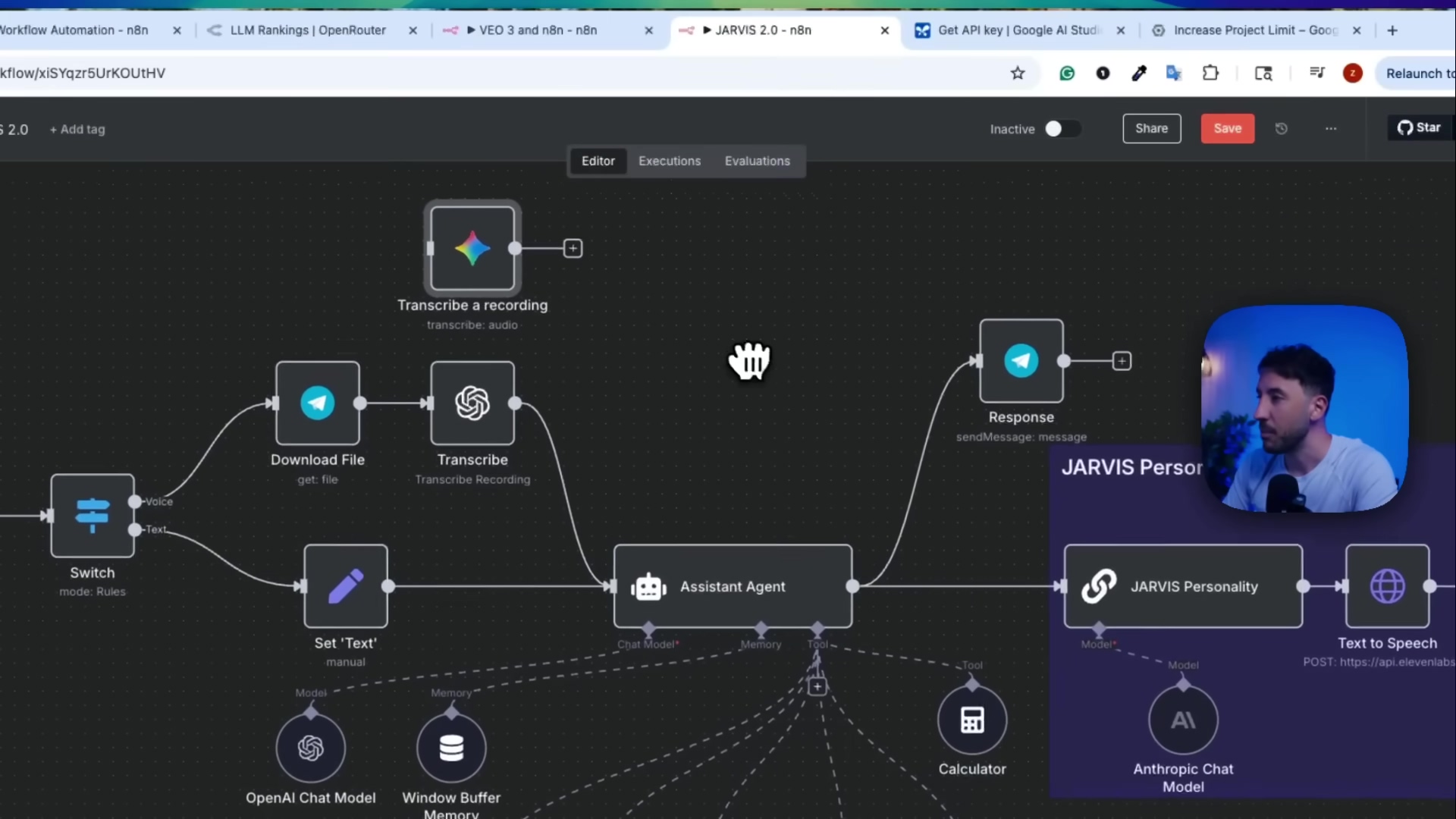Click Relaunch to update button

pyautogui.click(x=1417, y=73)
